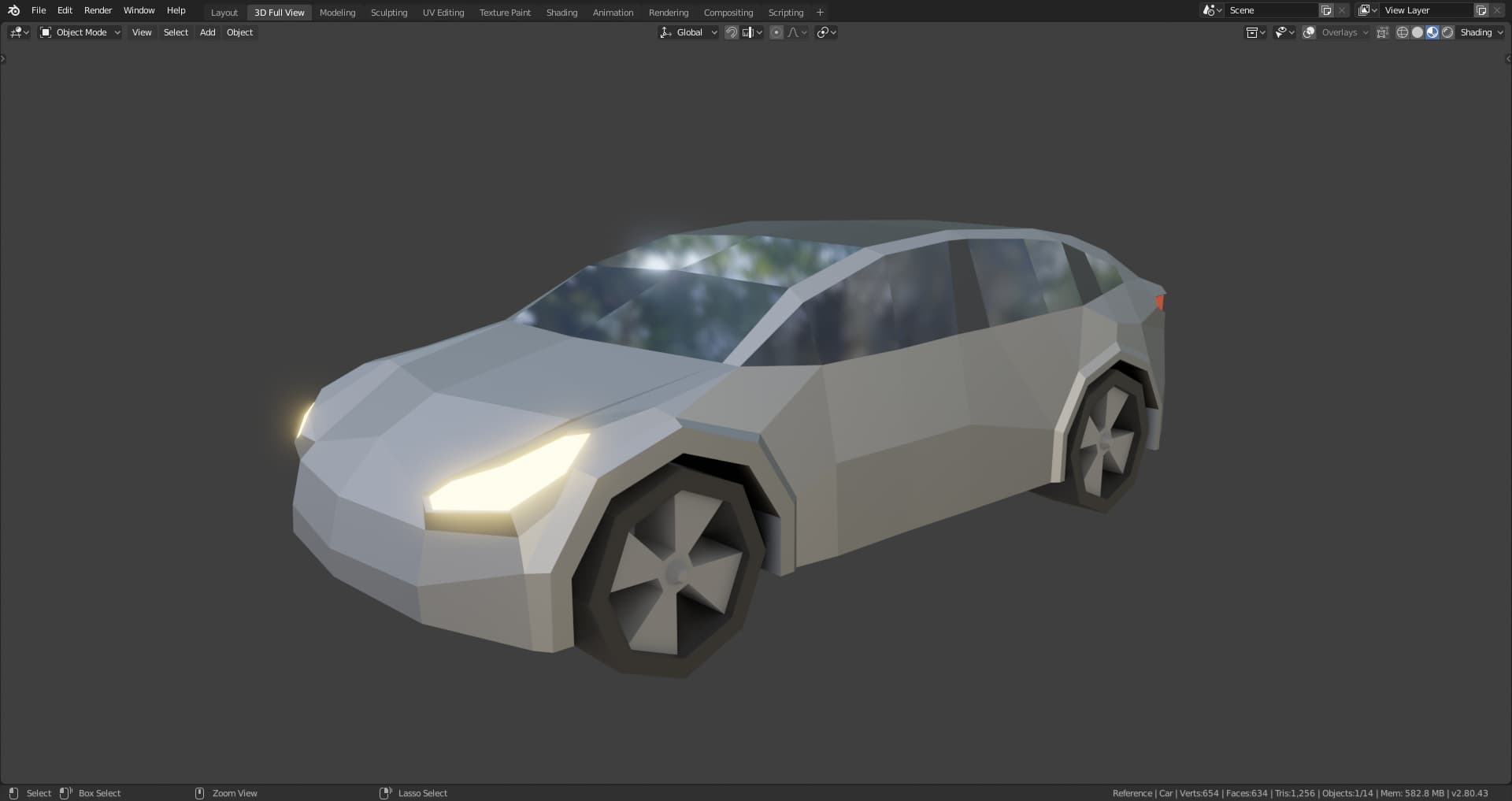
Task: Toggle snapping magnet button
Action: [x=732, y=32]
